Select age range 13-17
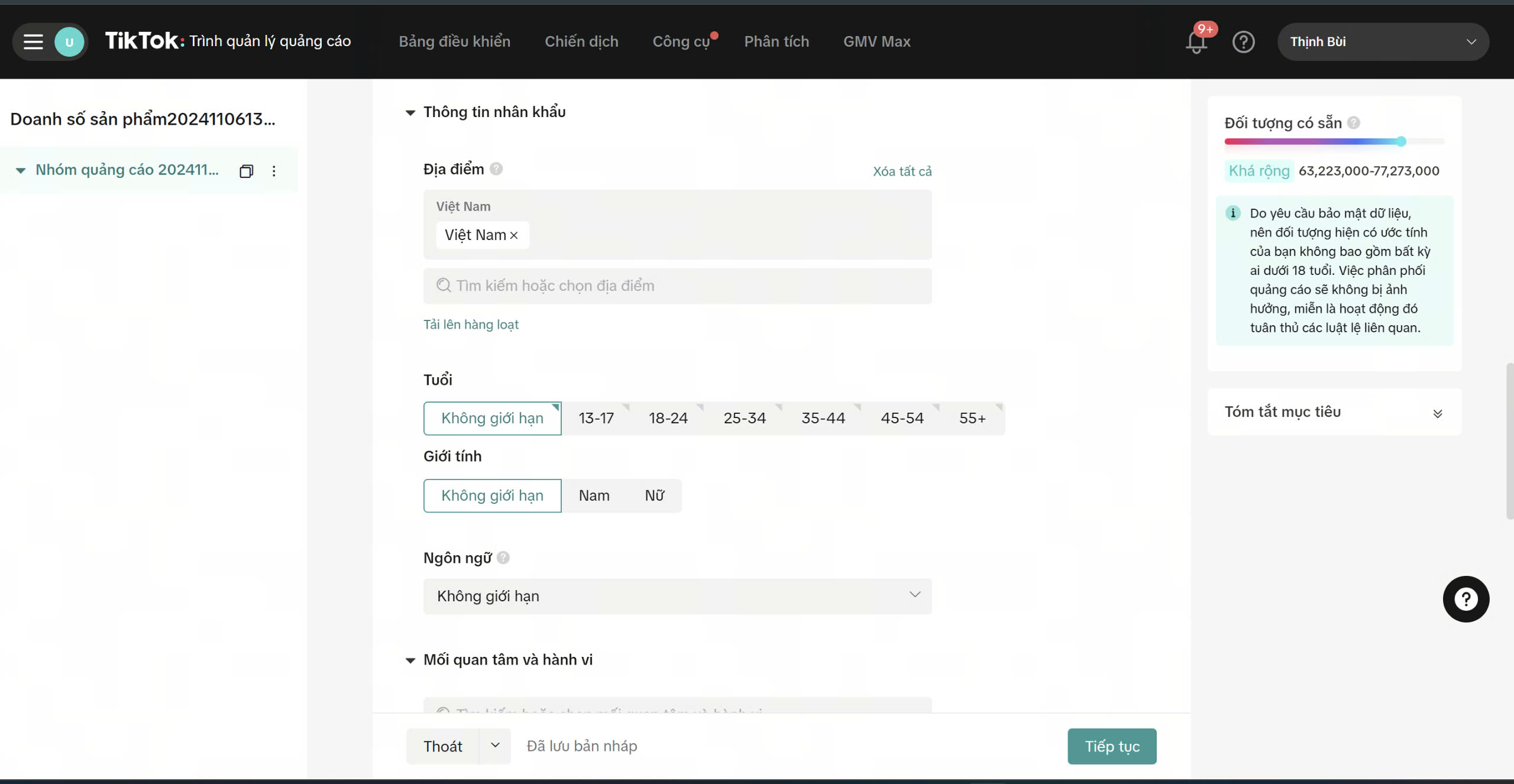Image resolution: width=1514 pixels, height=784 pixels. click(x=596, y=419)
